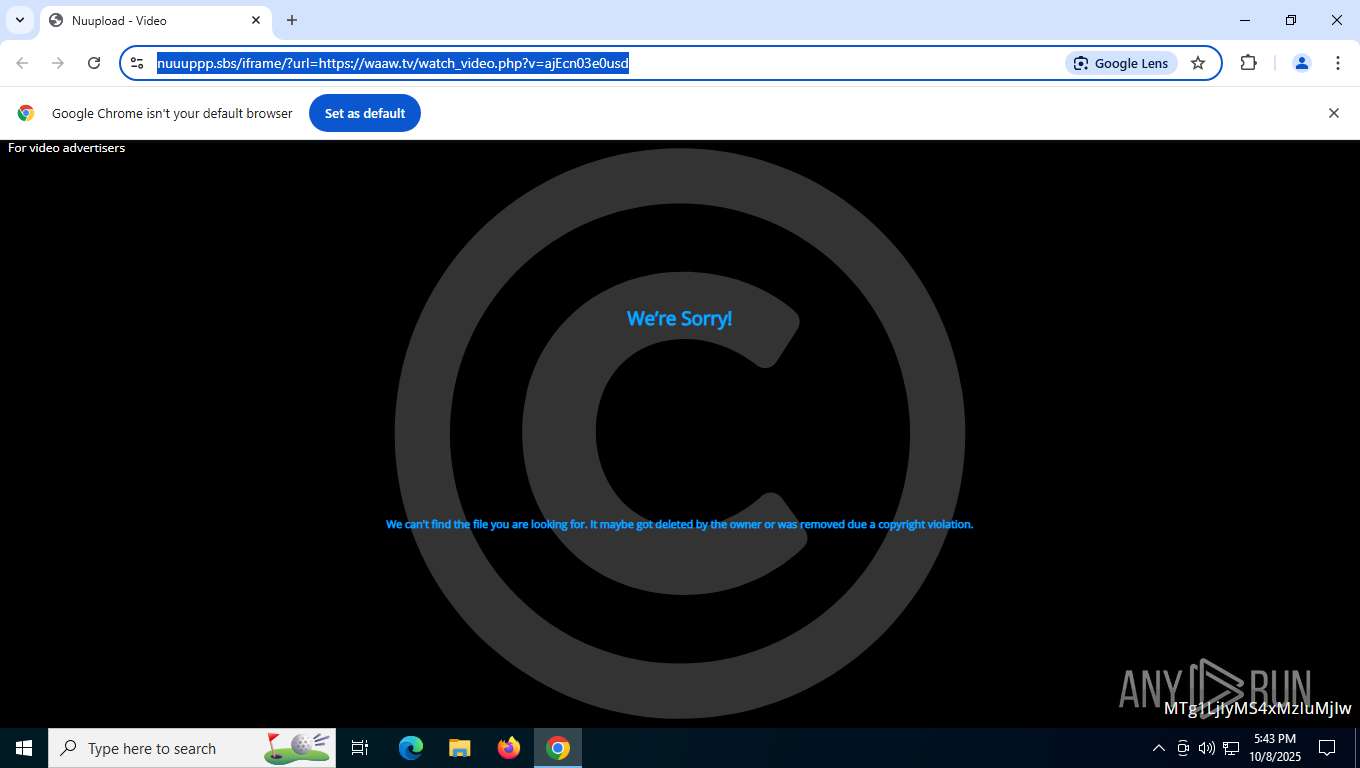Launch Microsoft Edge from taskbar

(411, 748)
